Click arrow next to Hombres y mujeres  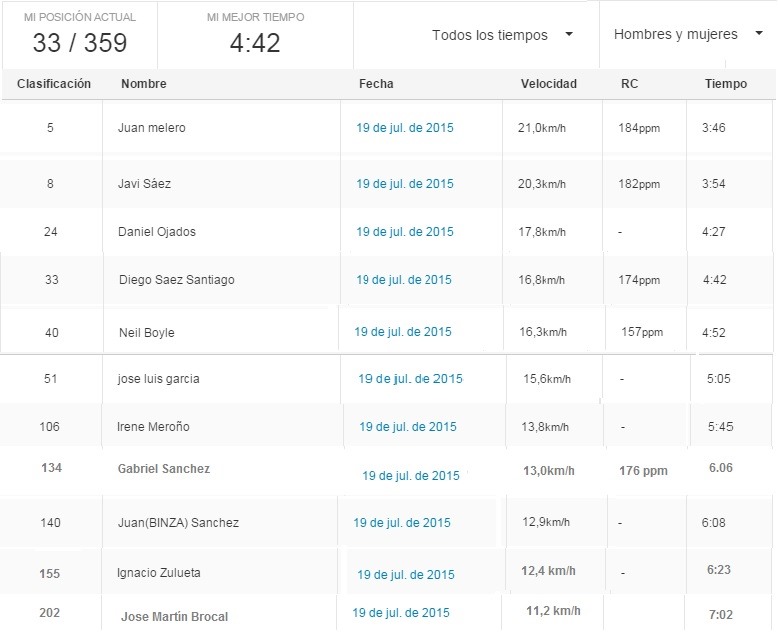(x=759, y=33)
